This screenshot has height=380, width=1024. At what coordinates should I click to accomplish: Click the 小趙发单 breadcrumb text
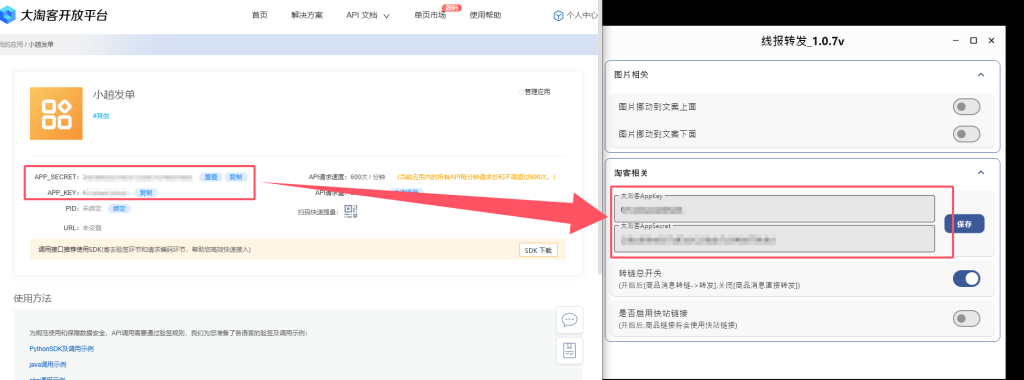click(41, 44)
